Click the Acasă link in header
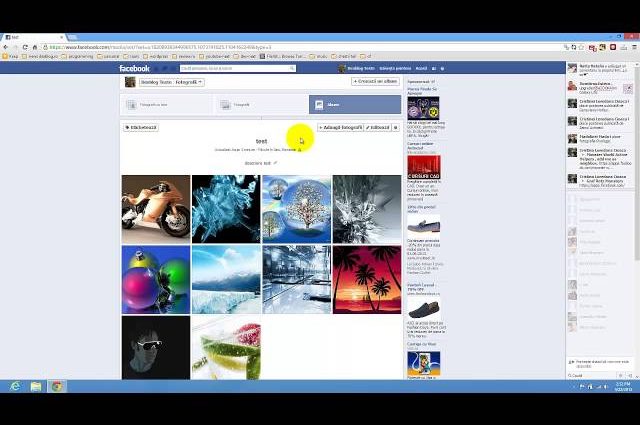640x425 pixels. 421,69
